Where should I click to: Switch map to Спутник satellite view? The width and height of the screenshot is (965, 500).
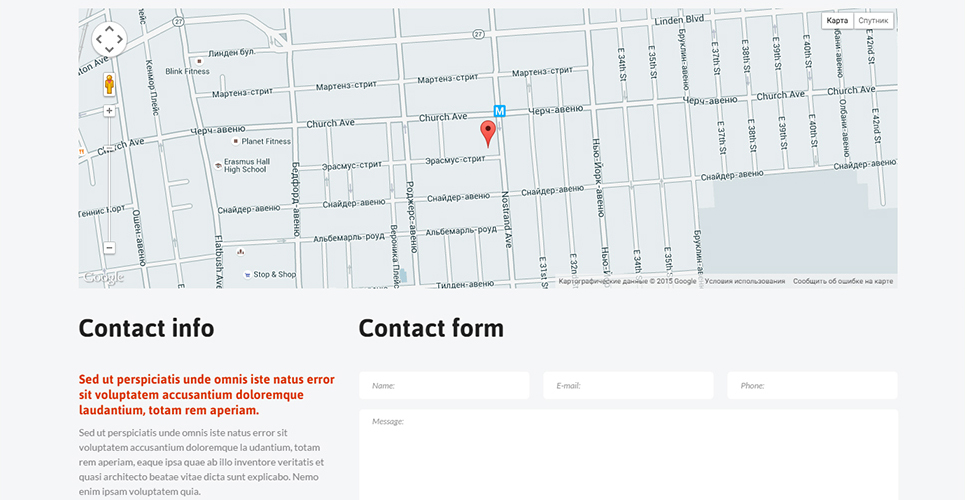tap(873, 21)
